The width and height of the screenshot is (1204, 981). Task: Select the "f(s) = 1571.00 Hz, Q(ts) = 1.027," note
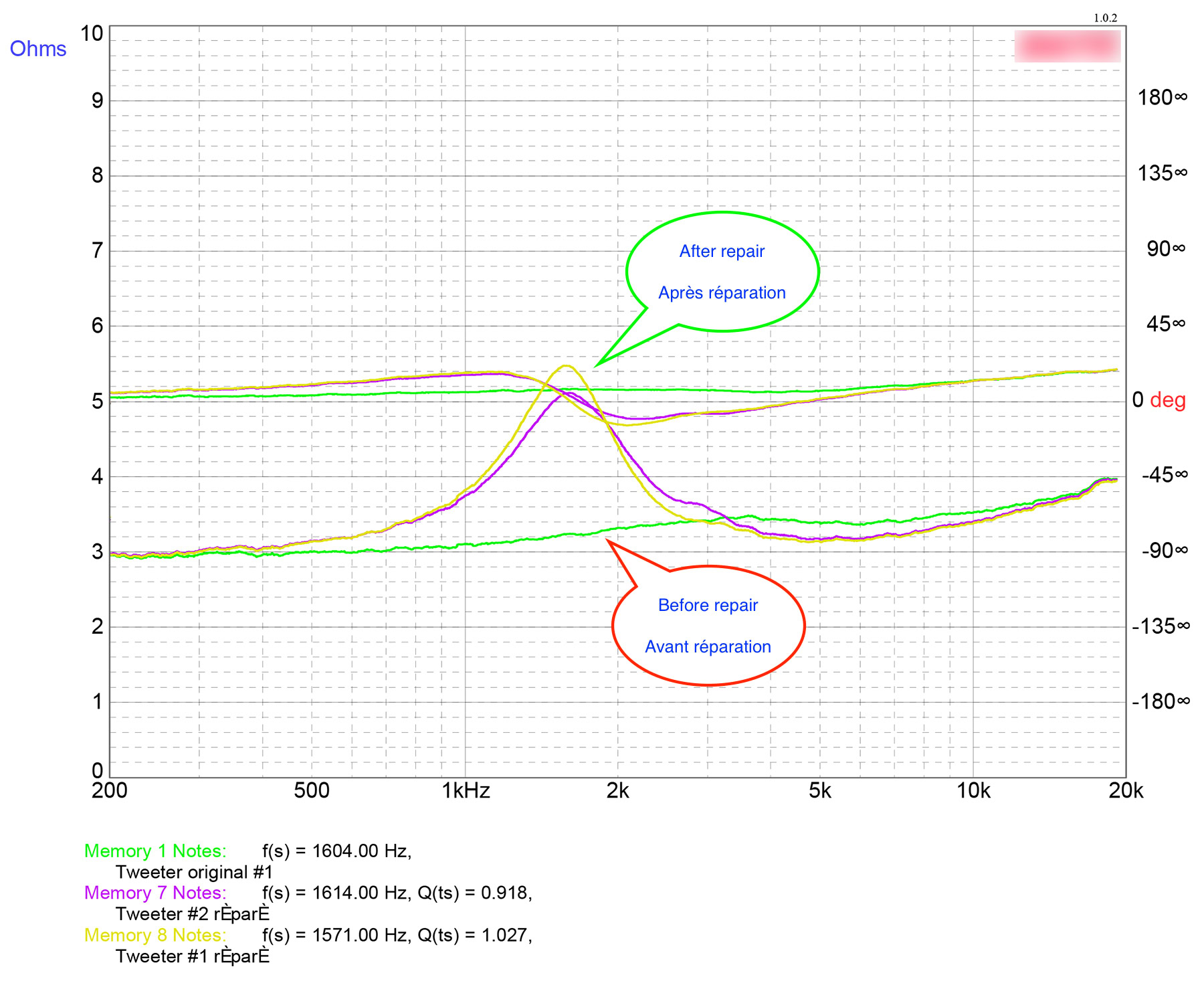tap(397, 935)
